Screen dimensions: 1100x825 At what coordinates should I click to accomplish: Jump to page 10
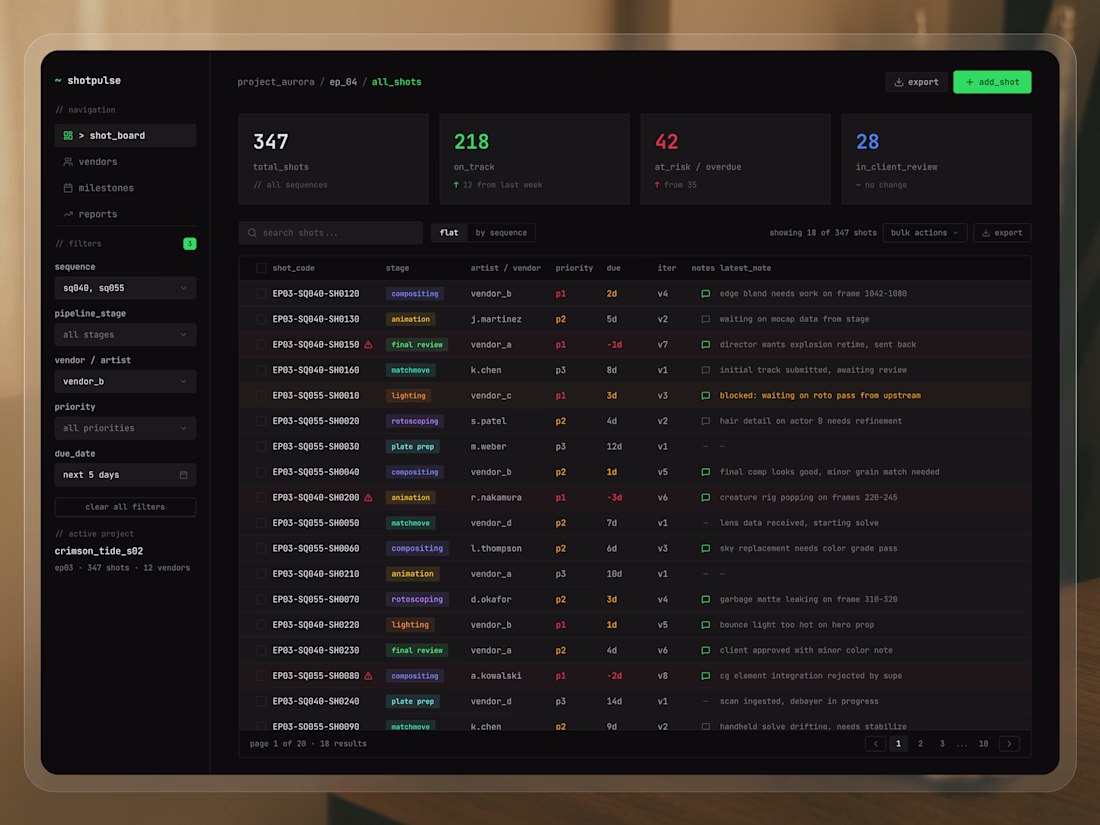click(x=984, y=744)
